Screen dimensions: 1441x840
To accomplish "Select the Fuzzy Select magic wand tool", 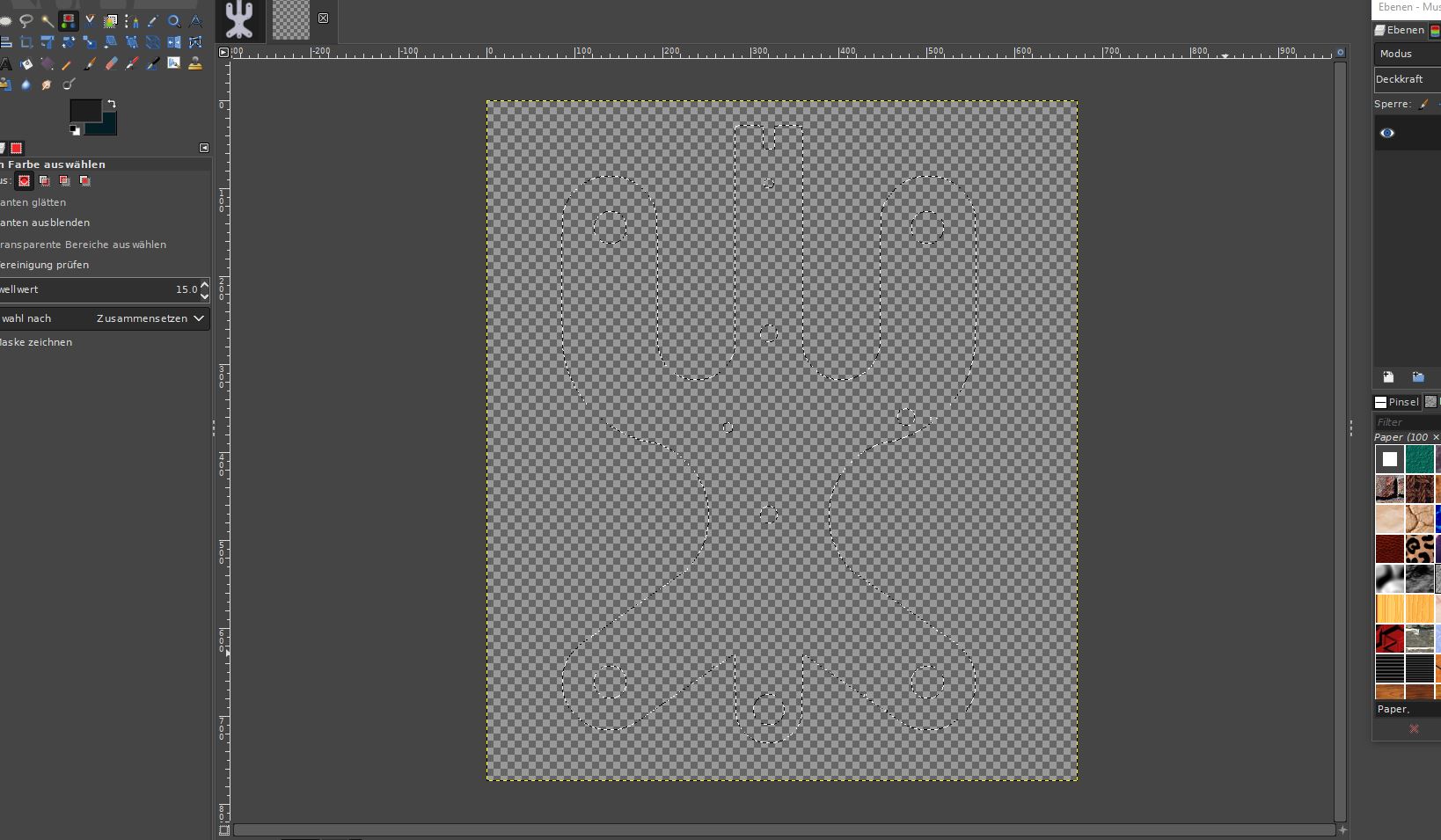I will click(x=48, y=20).
